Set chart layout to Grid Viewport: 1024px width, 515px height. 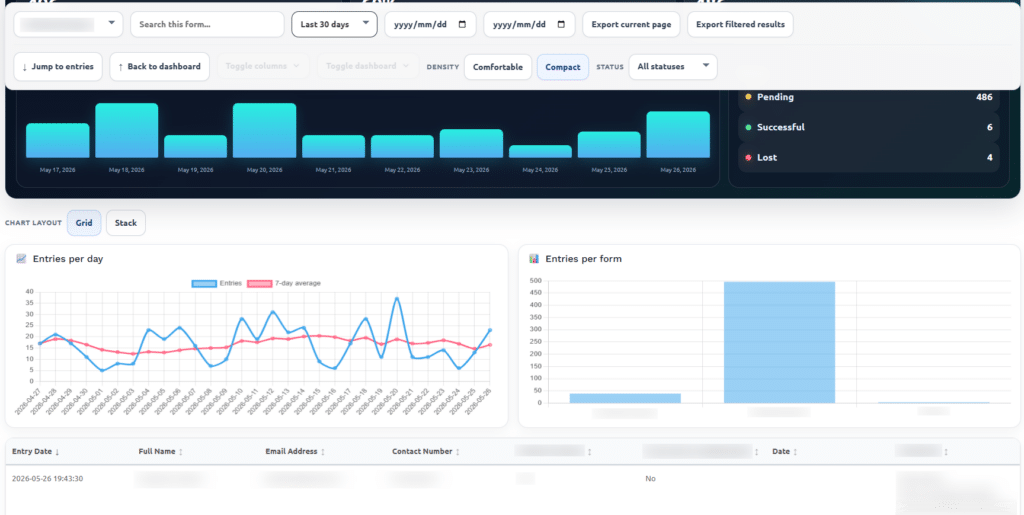[x=84, y=223]
